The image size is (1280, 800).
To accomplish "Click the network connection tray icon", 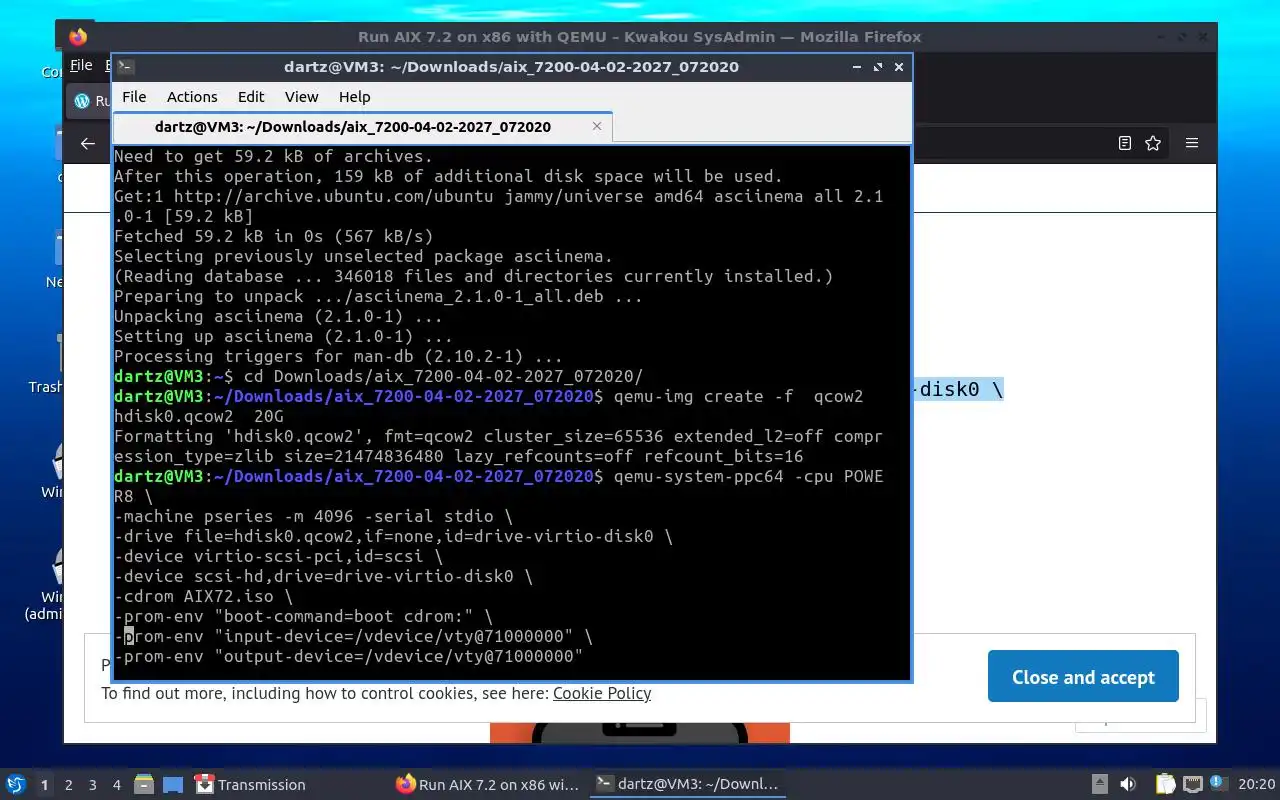I will (x=1193, y=785).
